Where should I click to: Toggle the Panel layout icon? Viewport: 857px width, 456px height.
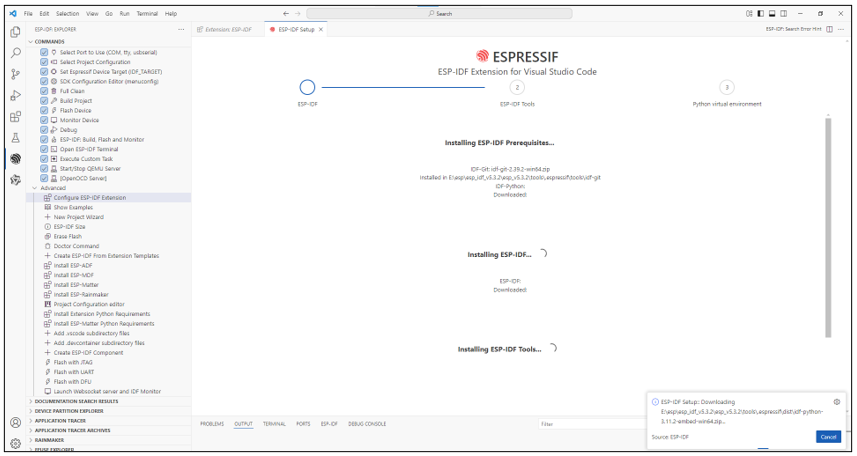(x=772, y=14)
